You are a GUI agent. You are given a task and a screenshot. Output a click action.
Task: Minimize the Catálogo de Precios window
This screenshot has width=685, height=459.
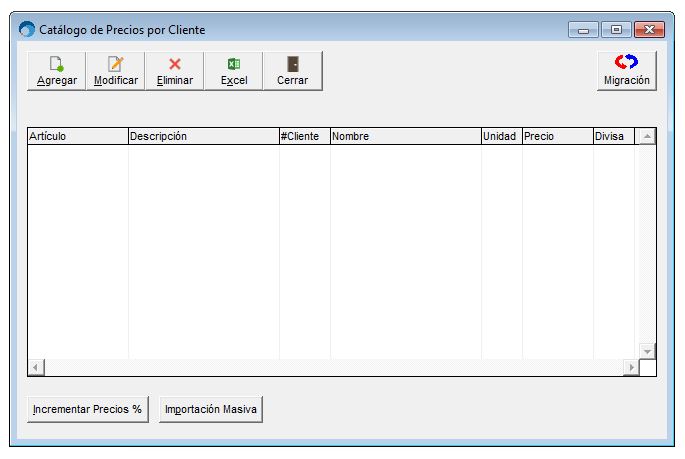(x=583, y=30)
